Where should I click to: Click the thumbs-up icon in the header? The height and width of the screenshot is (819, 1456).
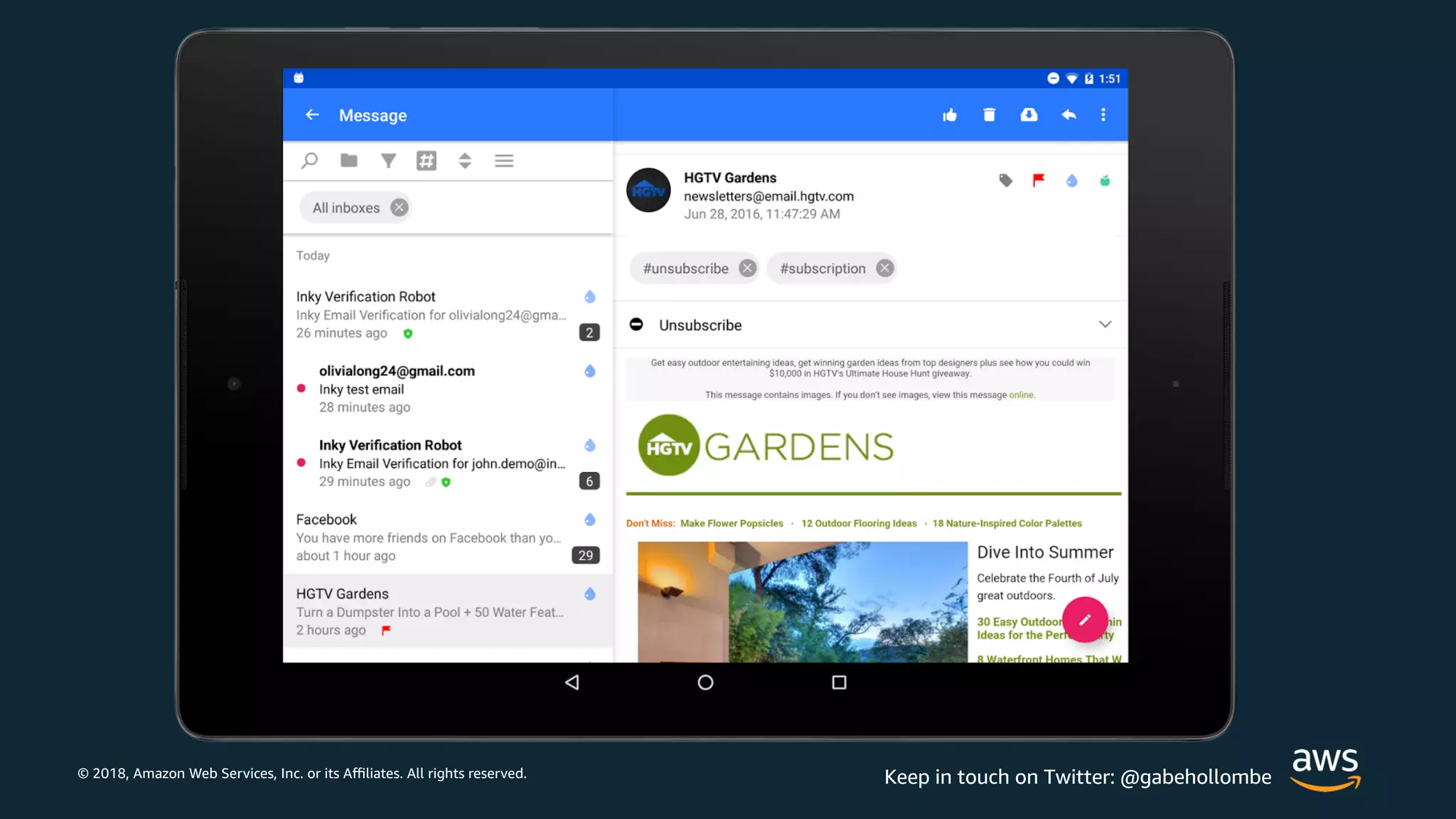click(950, 115)
